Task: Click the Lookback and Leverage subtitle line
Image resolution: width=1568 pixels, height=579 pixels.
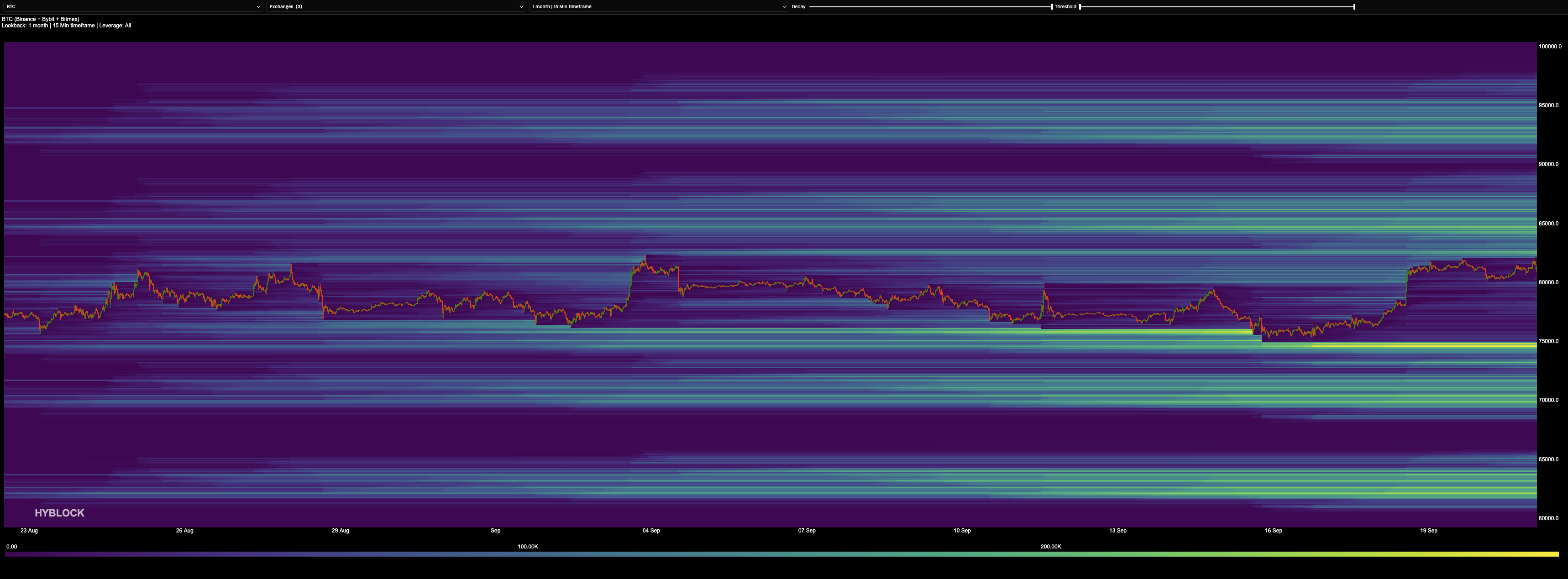Action: [66, 26]
